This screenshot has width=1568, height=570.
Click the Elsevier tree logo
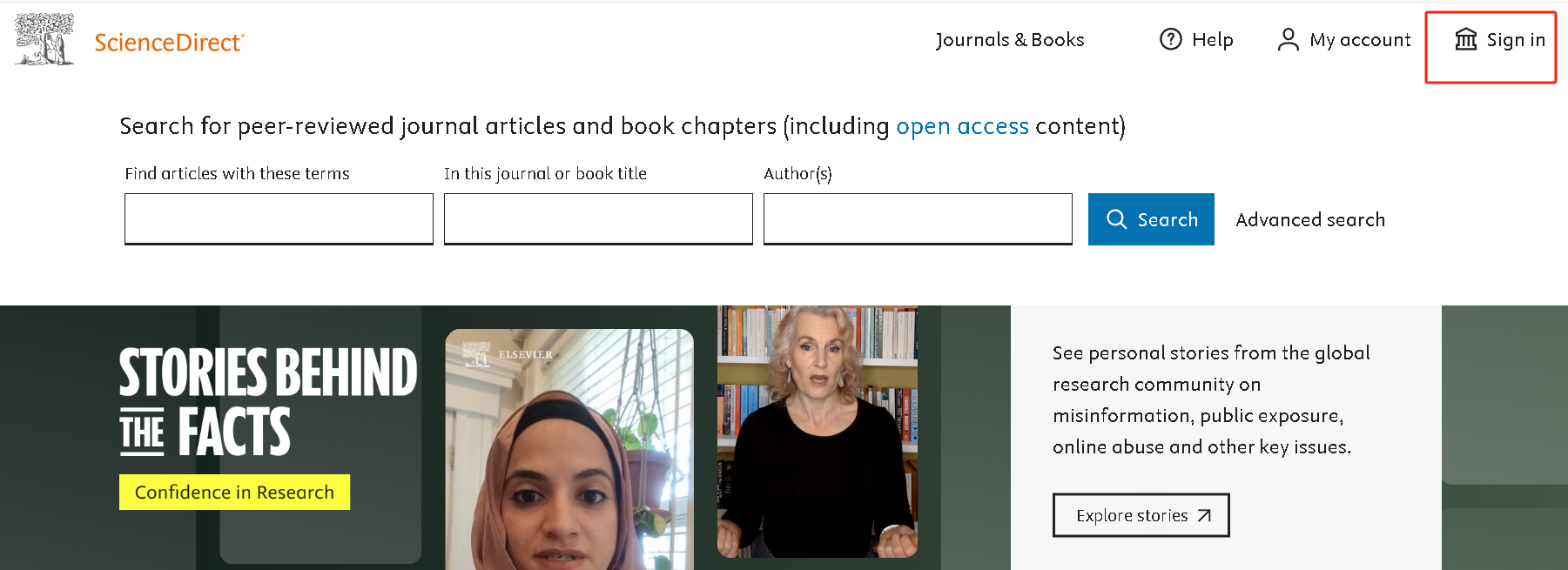click(44, 39)
